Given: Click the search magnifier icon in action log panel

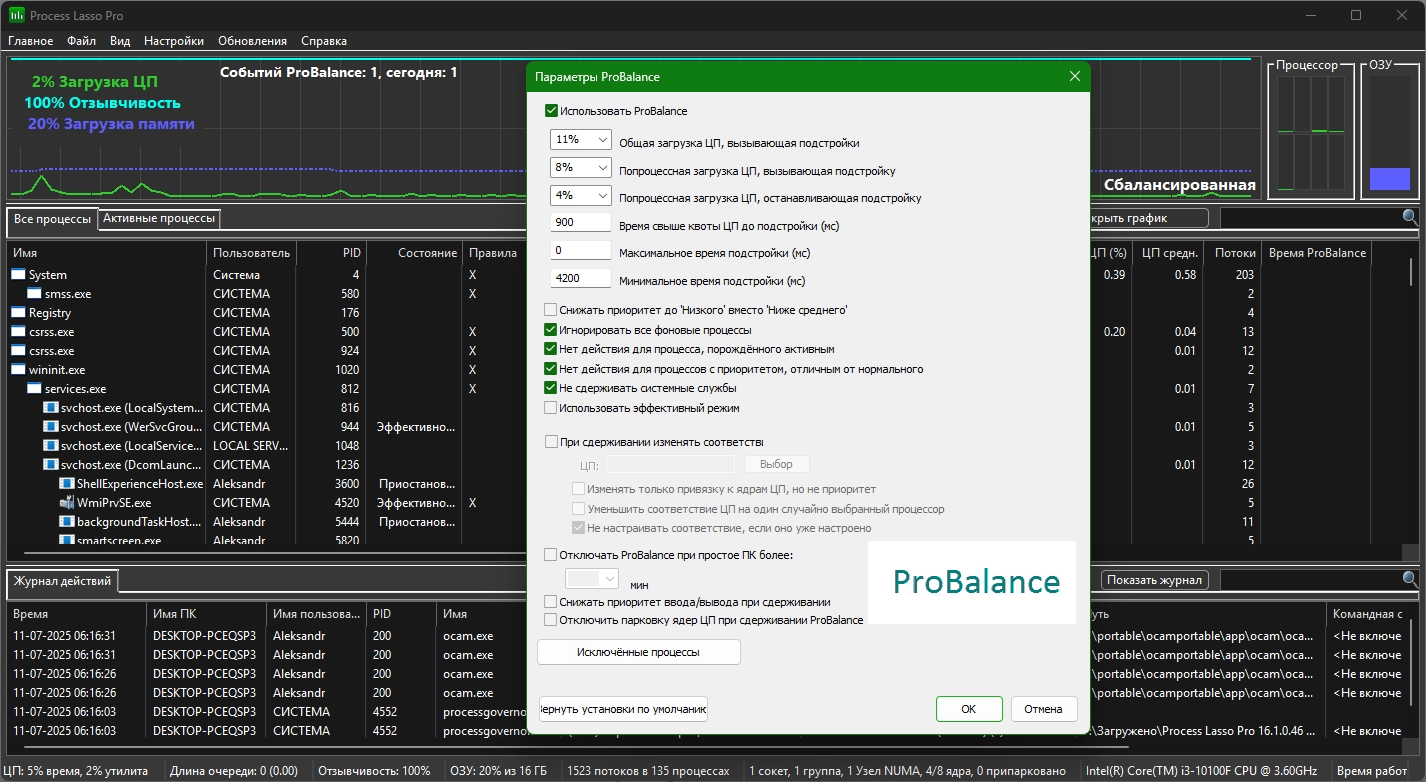Looking at the screenshot, I should tap(1410, 580).
